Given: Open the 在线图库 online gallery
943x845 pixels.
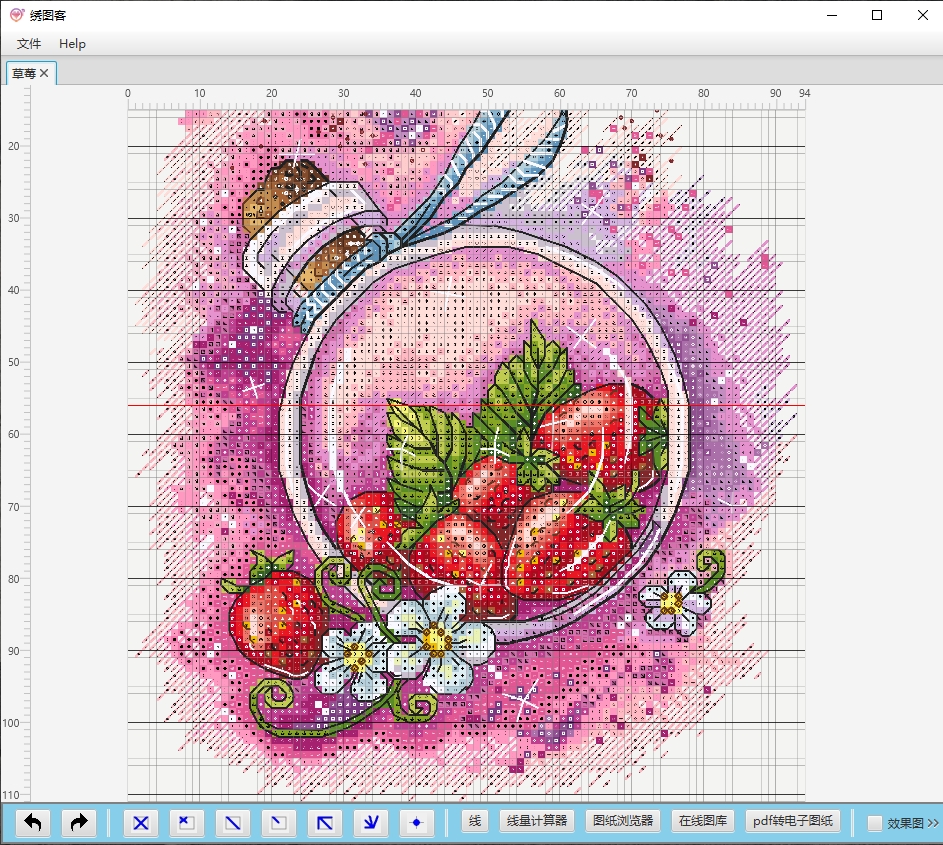Looking at the screenshot, I should pyautogui.click(x=703, y=820).
